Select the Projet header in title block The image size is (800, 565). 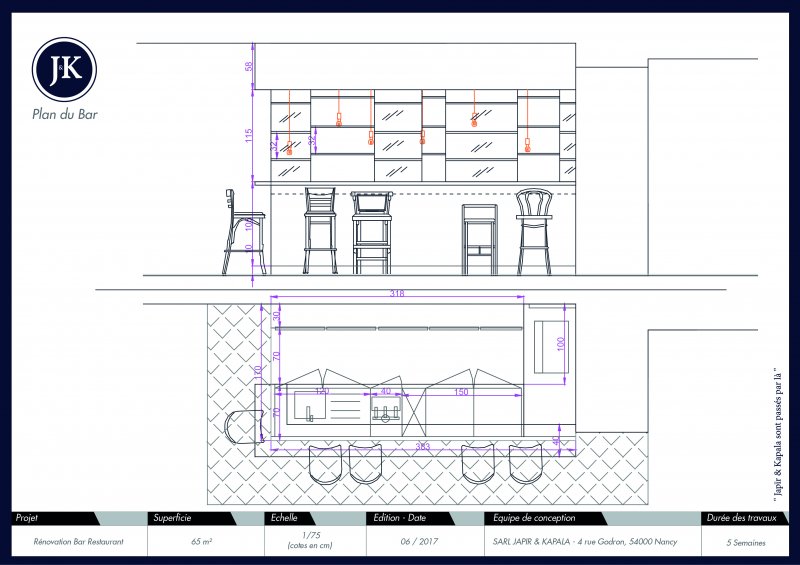[x=27, y=518]
